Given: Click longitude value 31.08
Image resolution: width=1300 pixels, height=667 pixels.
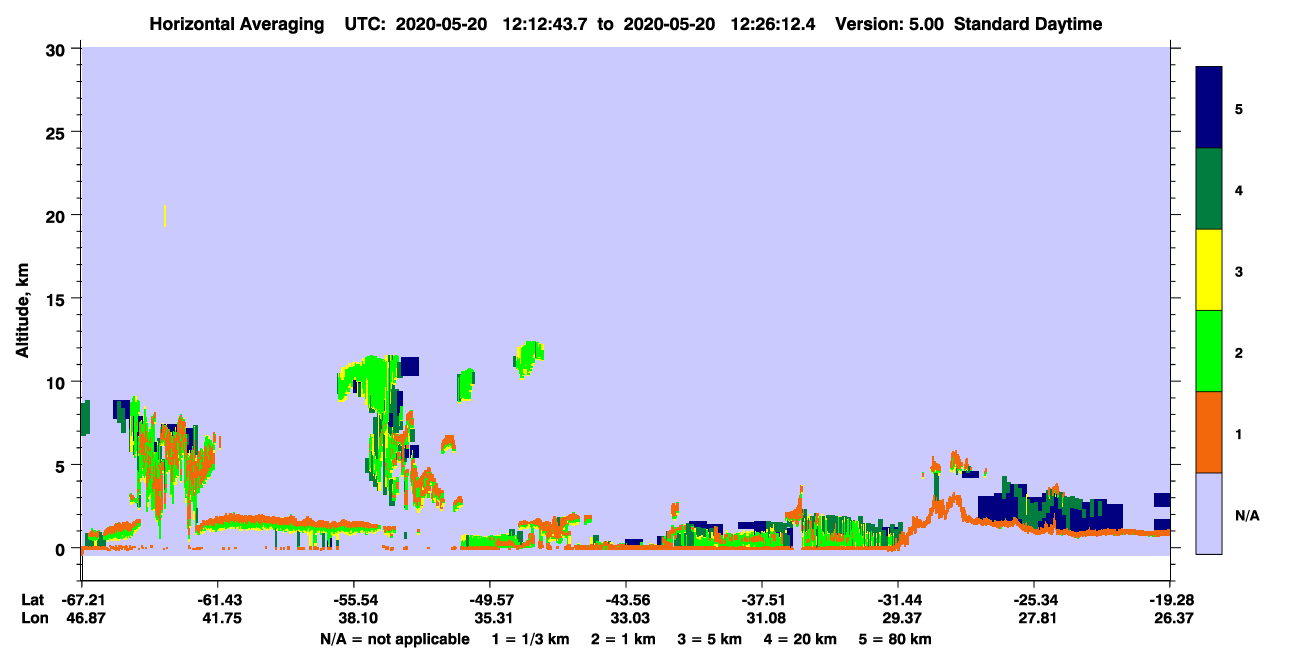Looking at the screenshot, I should coord(765,618).
